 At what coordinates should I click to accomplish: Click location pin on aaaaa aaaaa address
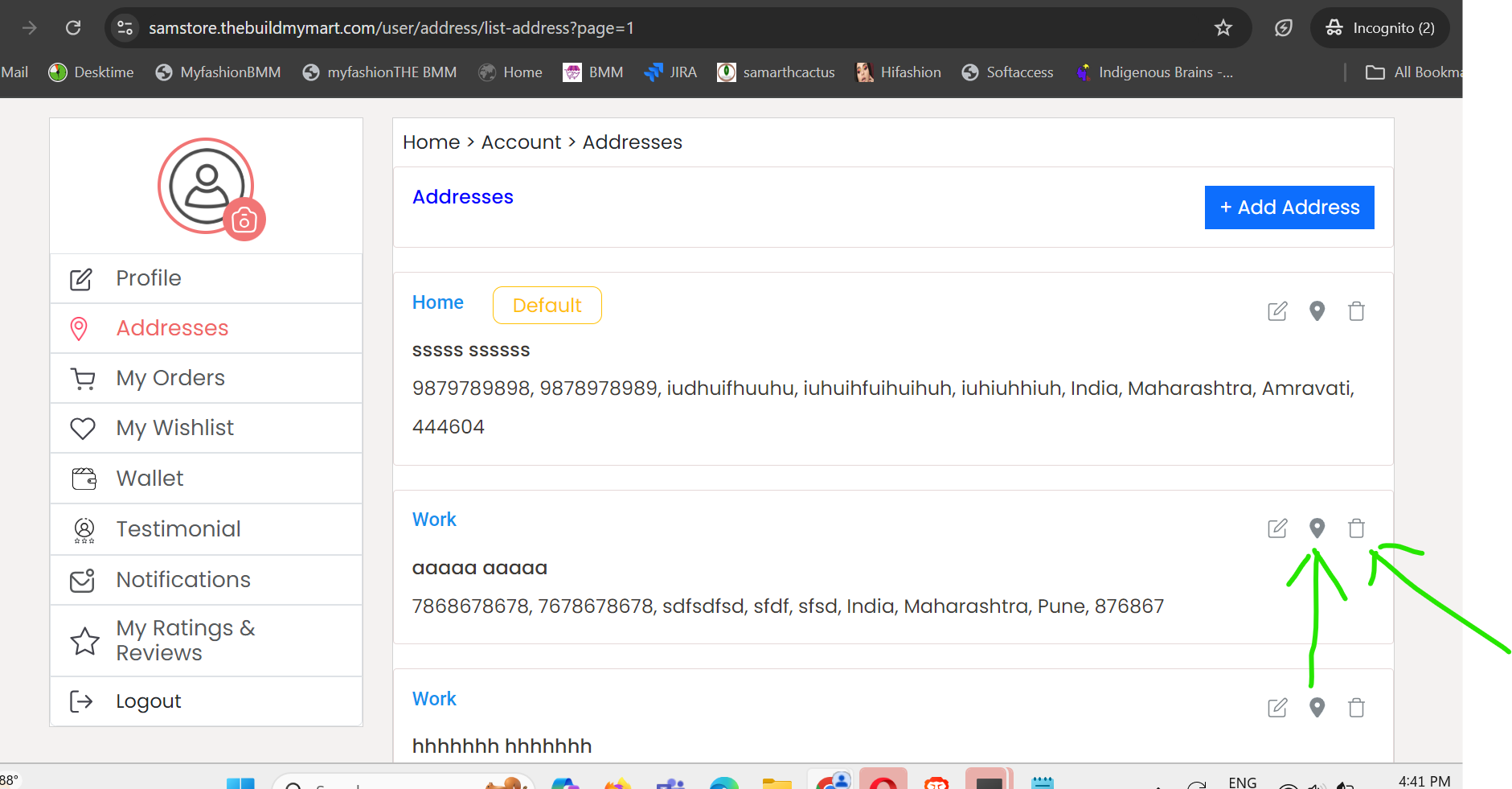click(1317, 528)
